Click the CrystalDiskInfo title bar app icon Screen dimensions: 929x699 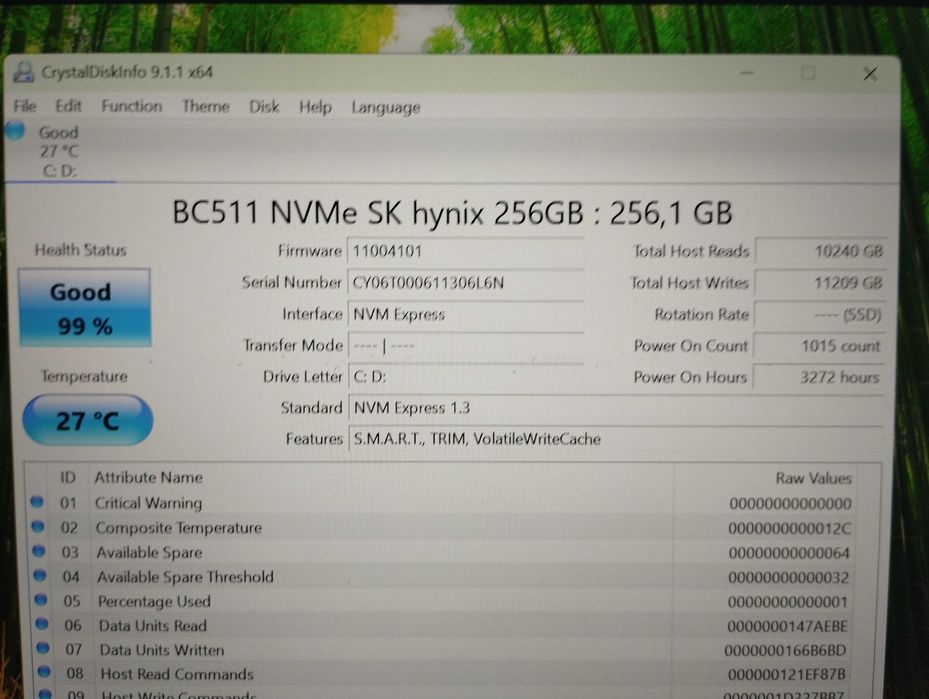point(23,72)
